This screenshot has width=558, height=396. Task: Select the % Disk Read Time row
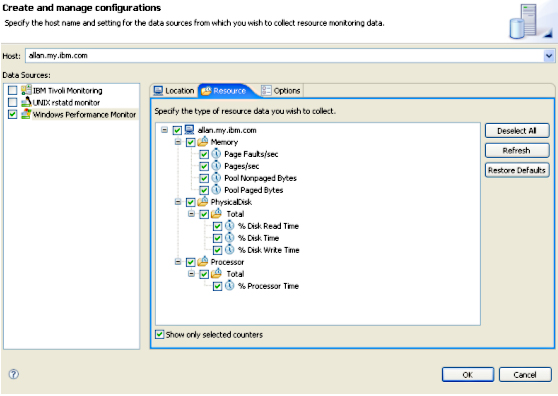pos(268,226)
